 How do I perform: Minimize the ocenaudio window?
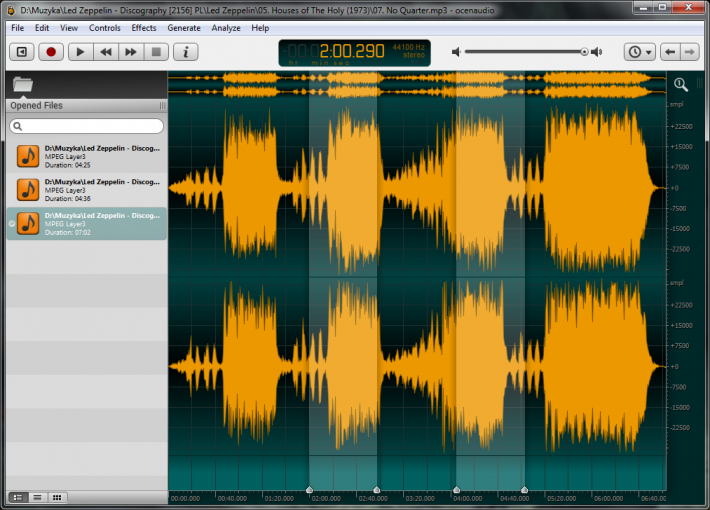[x=643, y=7]
